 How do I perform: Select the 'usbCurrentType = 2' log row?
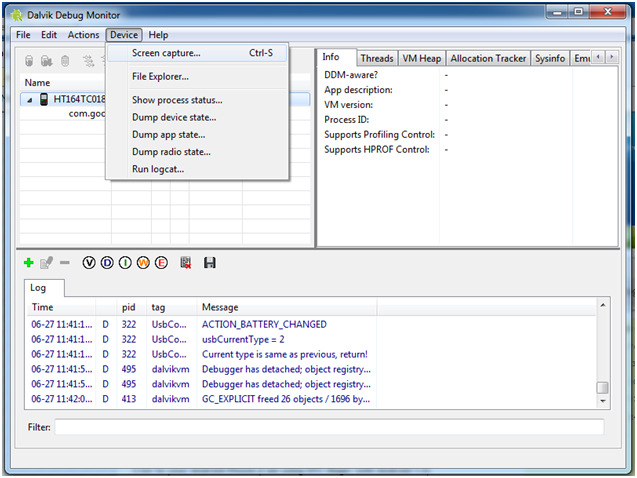pyautogui.click(x=311, y=339)
